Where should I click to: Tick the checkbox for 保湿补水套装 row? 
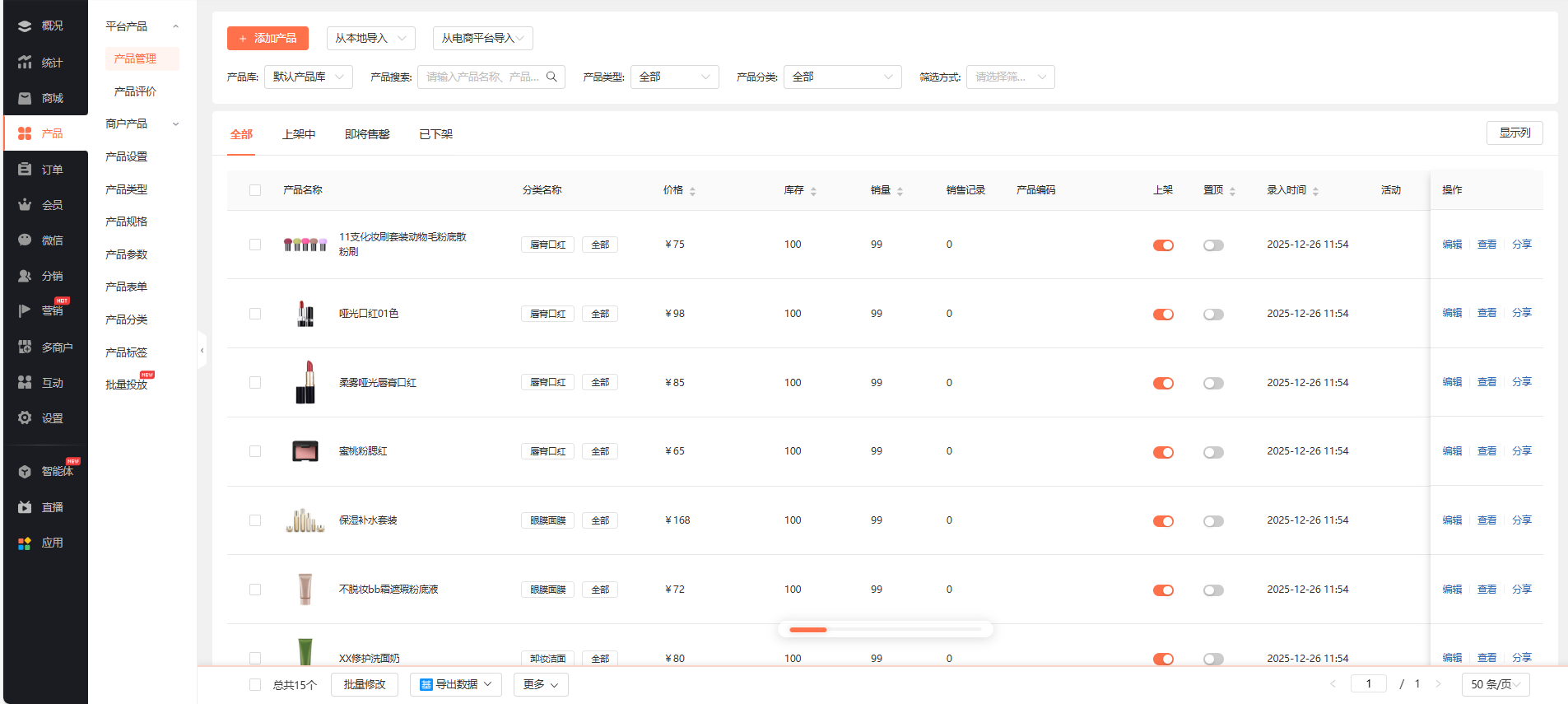[x=255, y=520]
